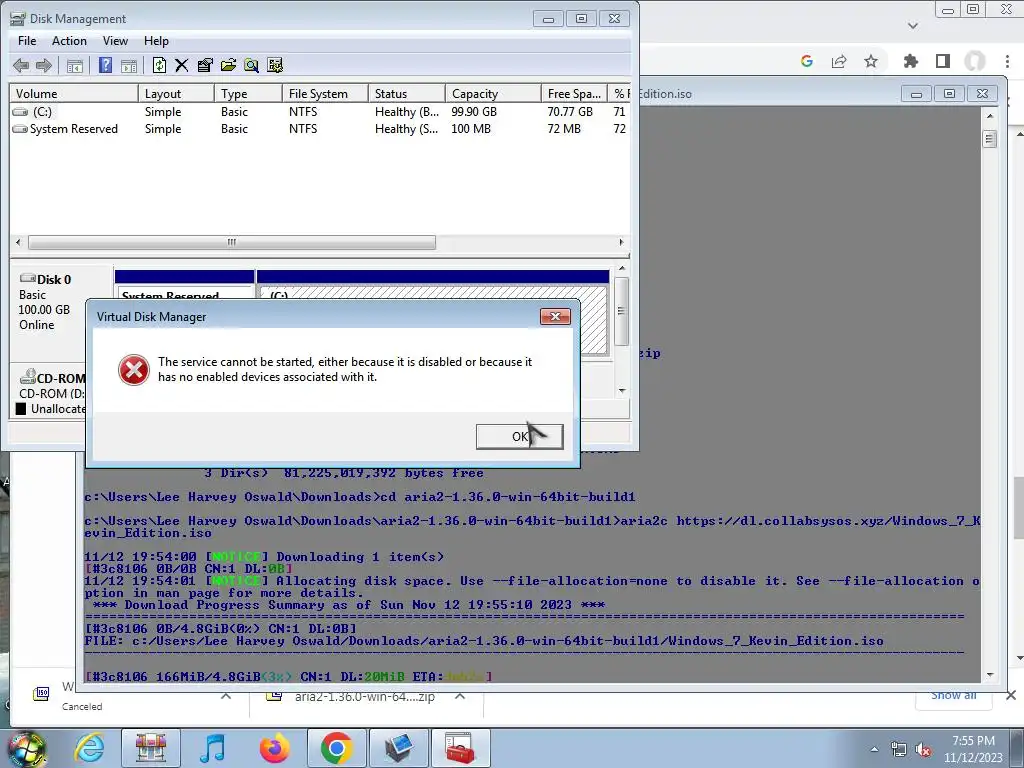
Task: Switch to Chrome from the taskbar
Action: click(x=337, y=748)
